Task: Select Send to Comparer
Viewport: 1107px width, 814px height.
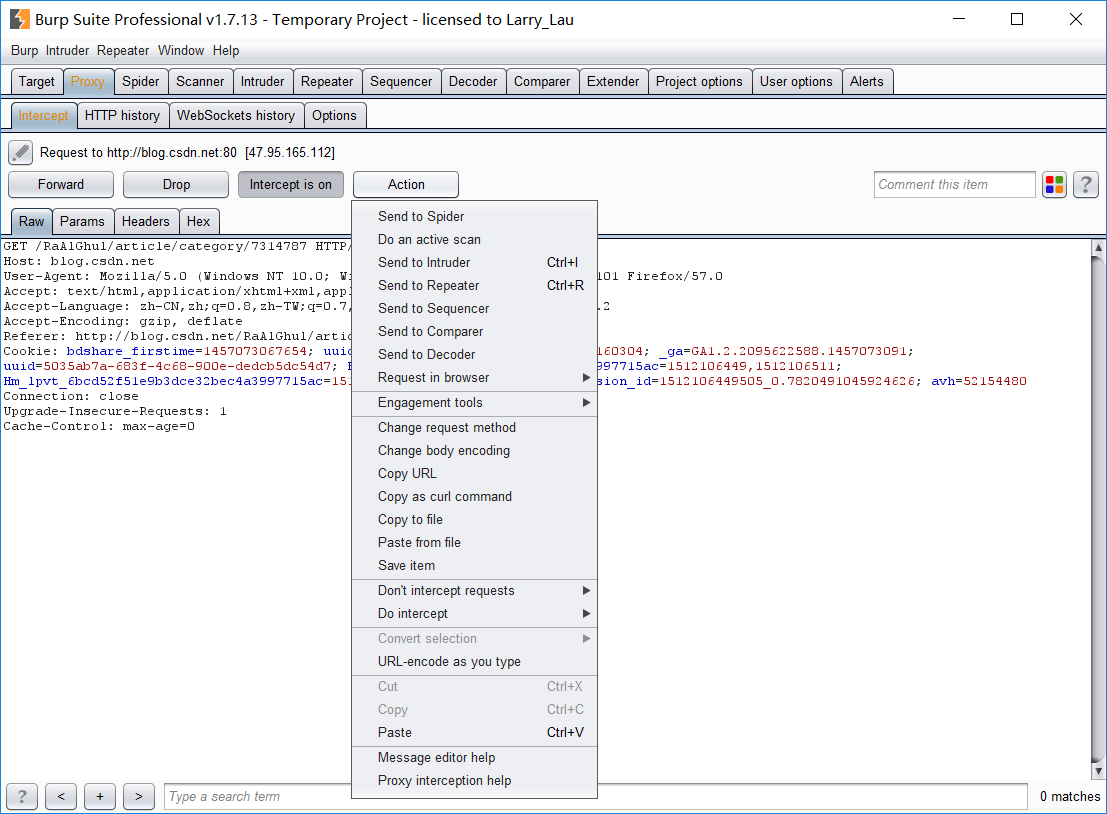Action: pyautogui.click(x=474, y=331)
